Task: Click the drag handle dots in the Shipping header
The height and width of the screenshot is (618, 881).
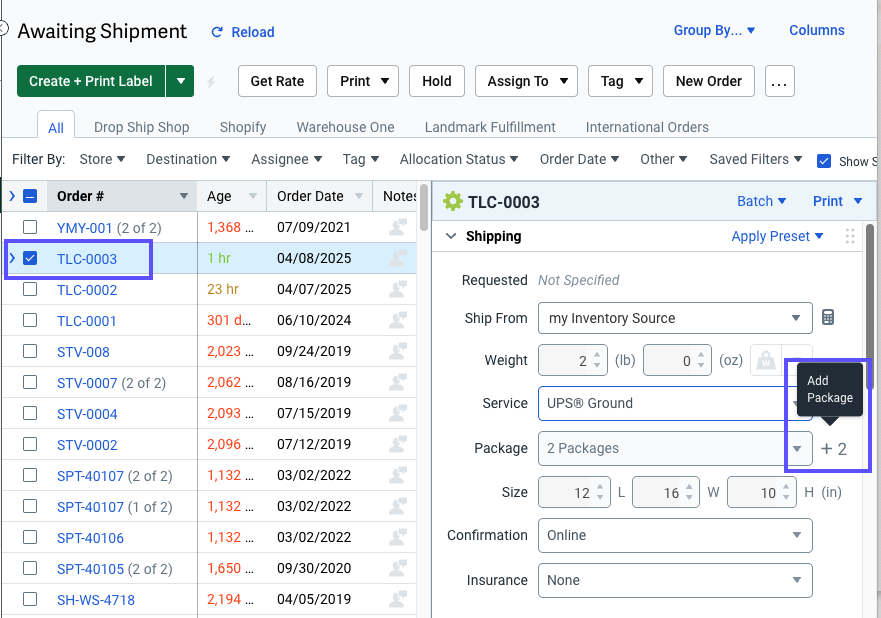Action: (x=850, y=236)
